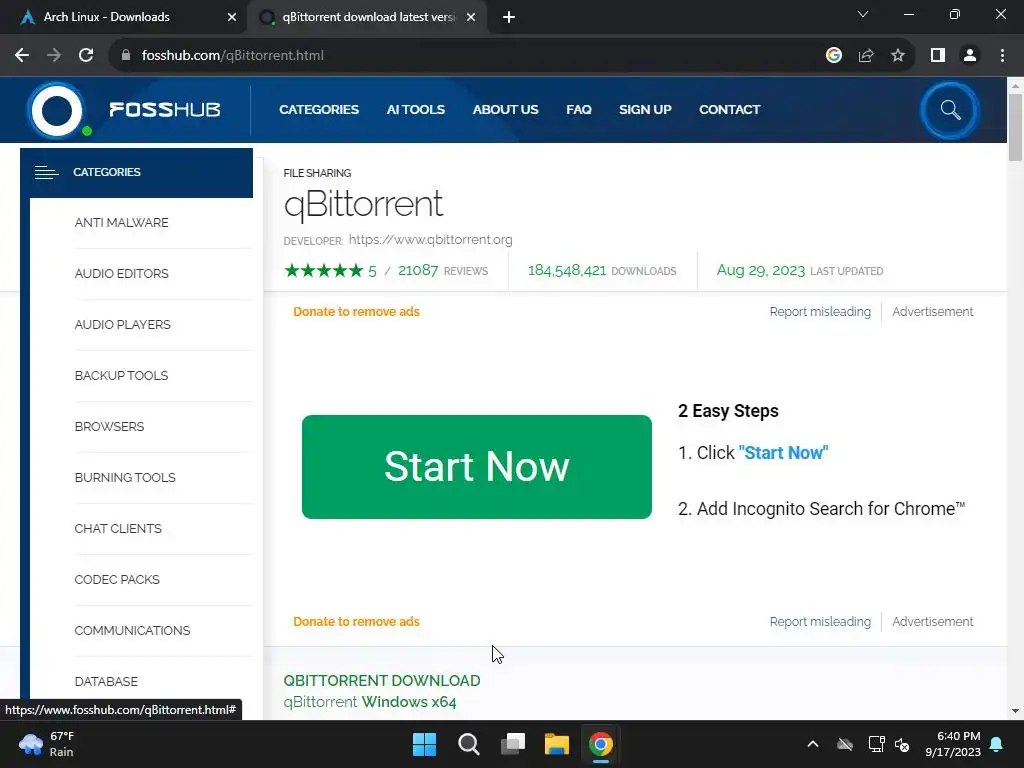Click the page vertical scrollbar thumb
Image resolution: width=1024 pixels, height=768 pixels.
coord(1015,127)
